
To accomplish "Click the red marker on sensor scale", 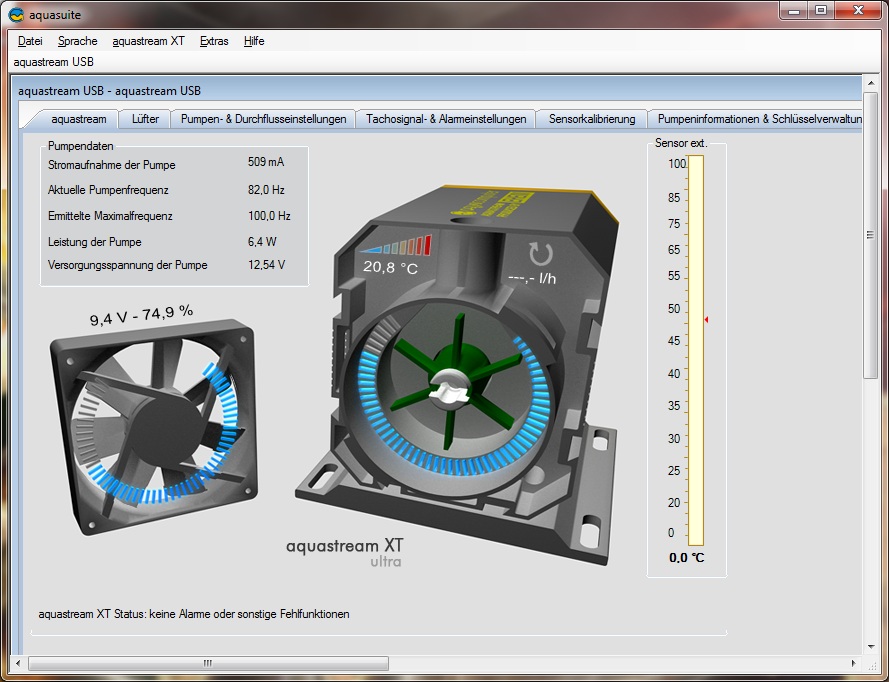I will tap(706, 320).
